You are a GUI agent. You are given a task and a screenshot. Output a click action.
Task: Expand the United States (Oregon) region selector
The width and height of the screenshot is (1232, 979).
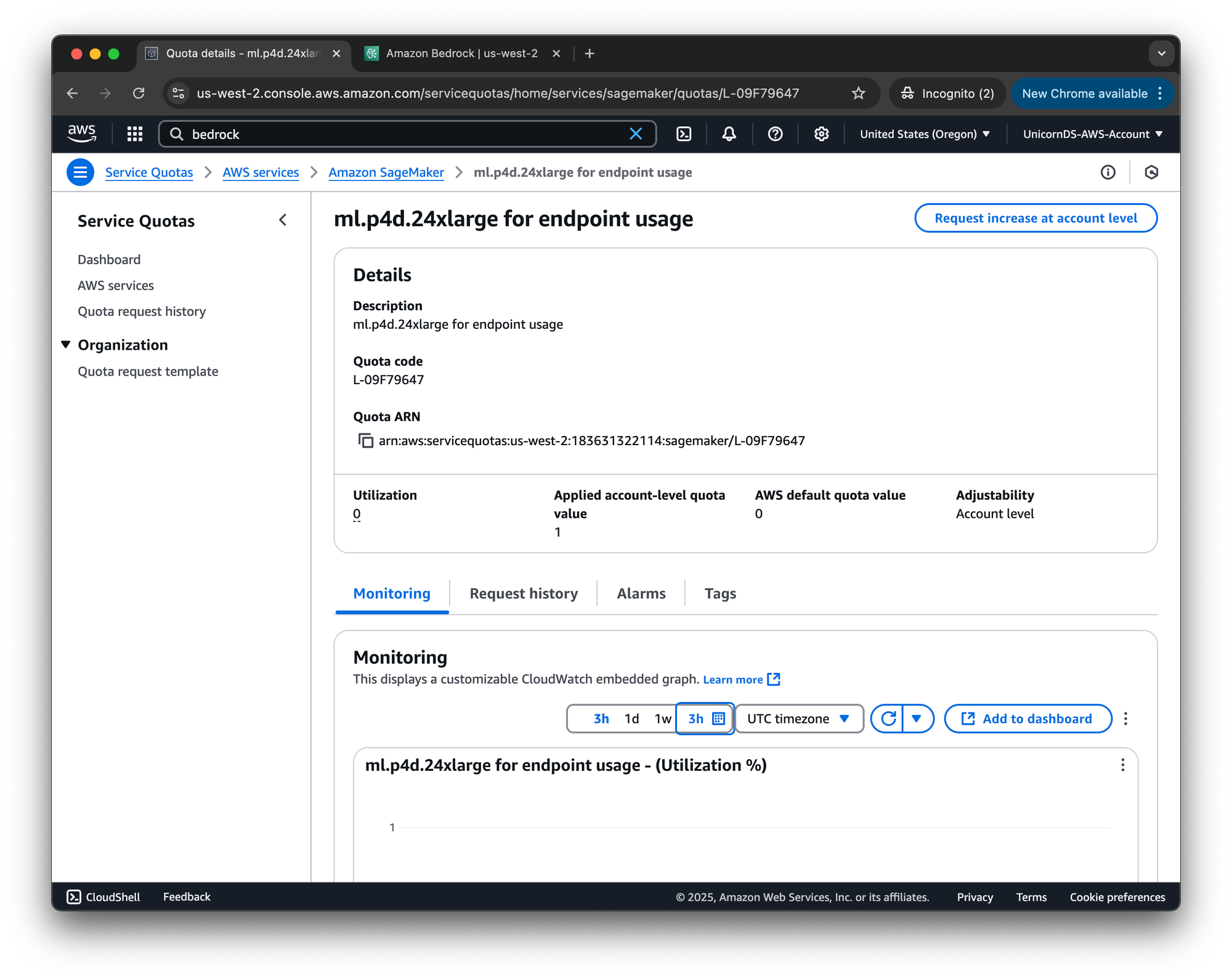point(924,134)
